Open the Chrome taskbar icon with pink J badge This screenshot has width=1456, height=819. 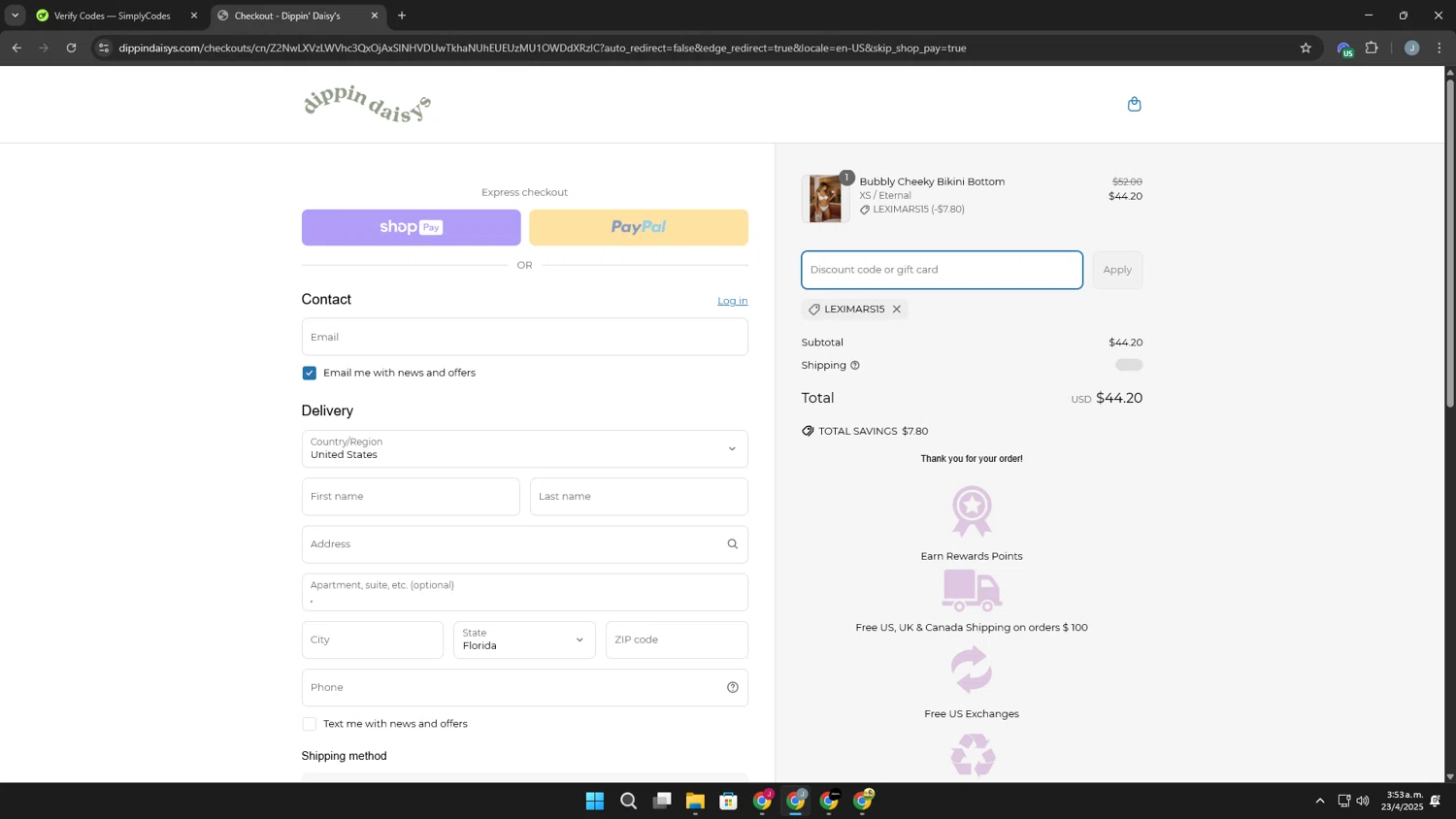coord(763,801)
